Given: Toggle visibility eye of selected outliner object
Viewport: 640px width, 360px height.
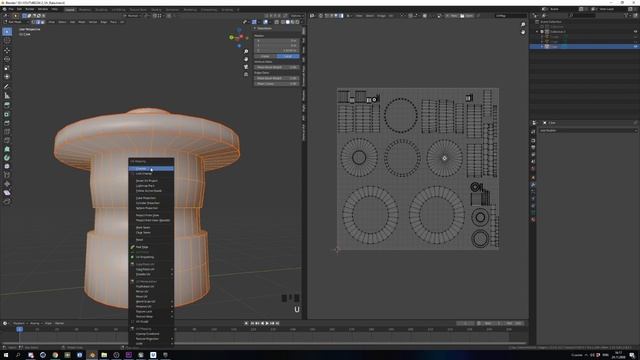Looking at the screenshot, I should (636, 47).
